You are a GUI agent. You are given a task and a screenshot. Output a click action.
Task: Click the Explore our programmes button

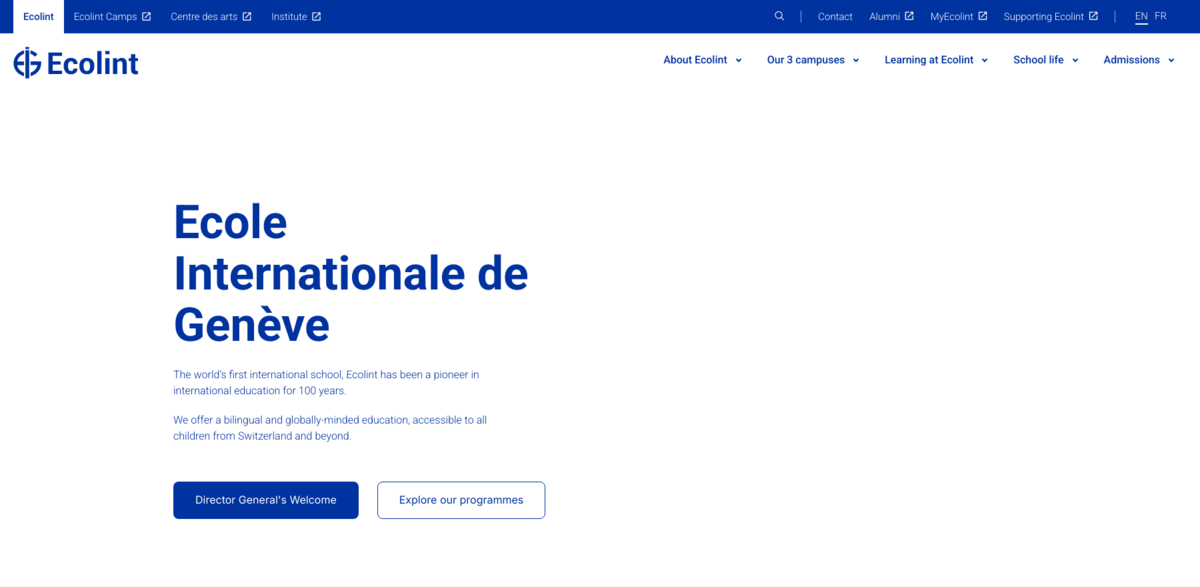click(461, 500)
